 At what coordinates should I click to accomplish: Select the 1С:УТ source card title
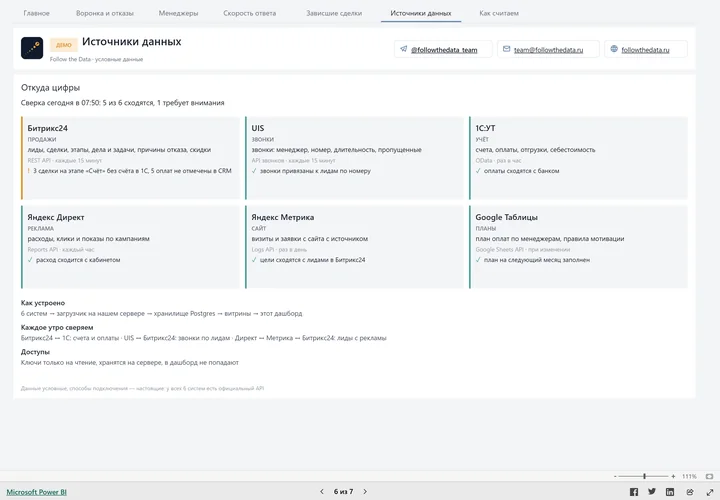click(x=485, y=128)
